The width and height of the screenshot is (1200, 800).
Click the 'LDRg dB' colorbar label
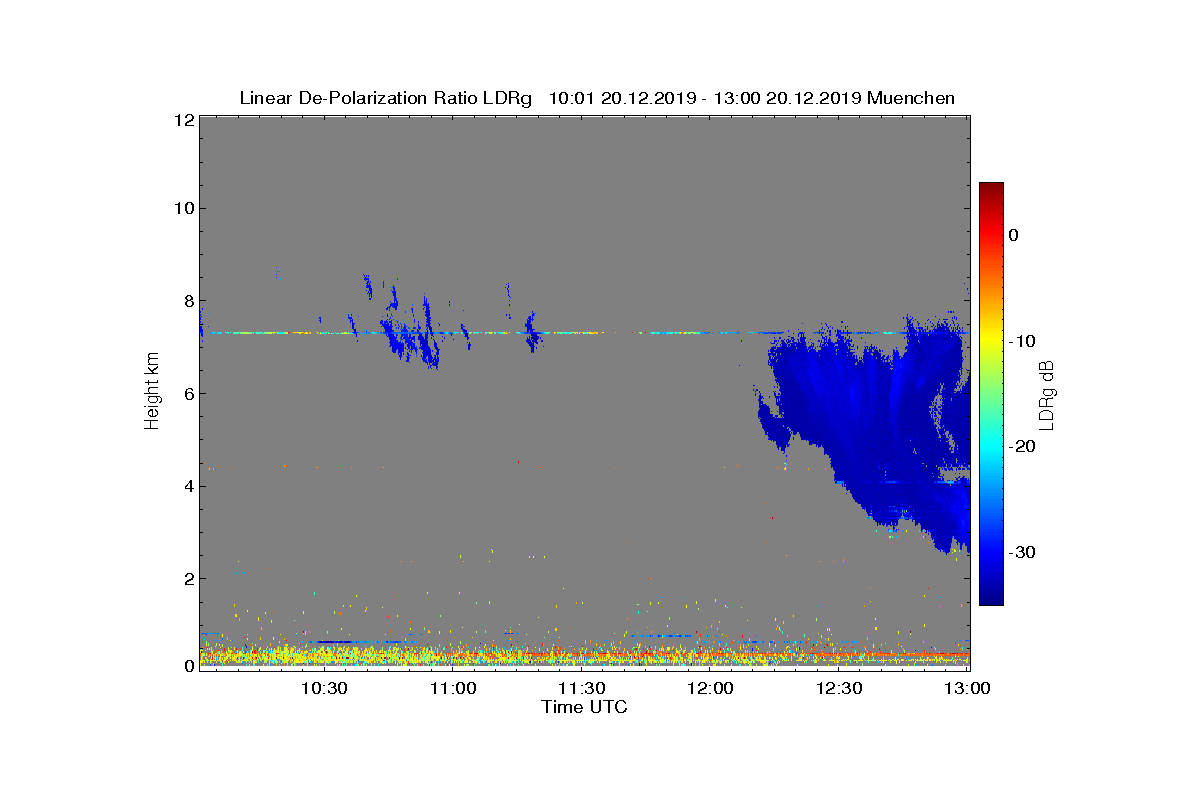point(1047,394)
